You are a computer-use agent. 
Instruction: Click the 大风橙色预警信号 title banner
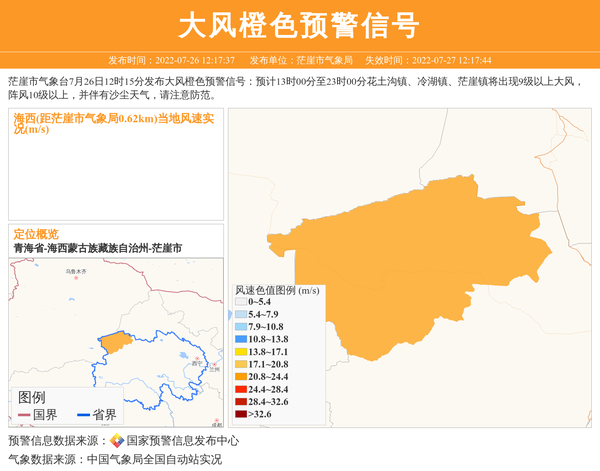(299, 25)
